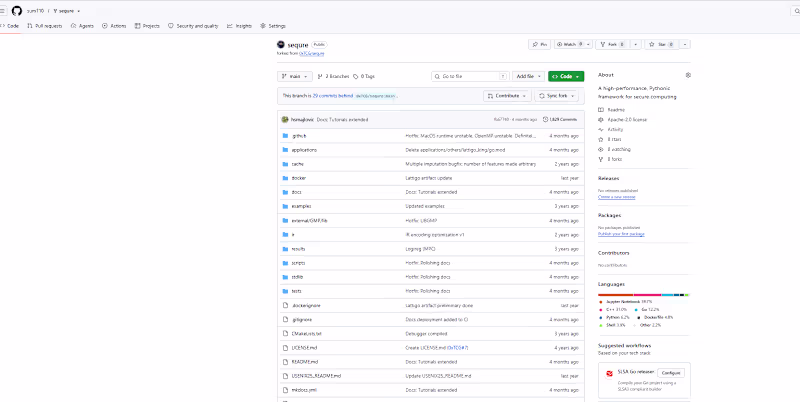800x402 pixels.
Task: Click the Go to file search field
Action: coord(470,76)
